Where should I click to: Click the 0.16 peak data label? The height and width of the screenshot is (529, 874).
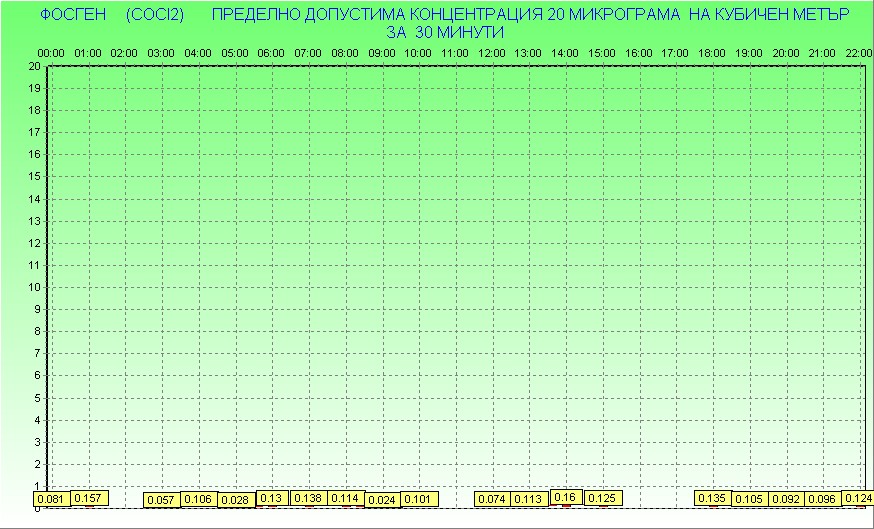(566, 497)
